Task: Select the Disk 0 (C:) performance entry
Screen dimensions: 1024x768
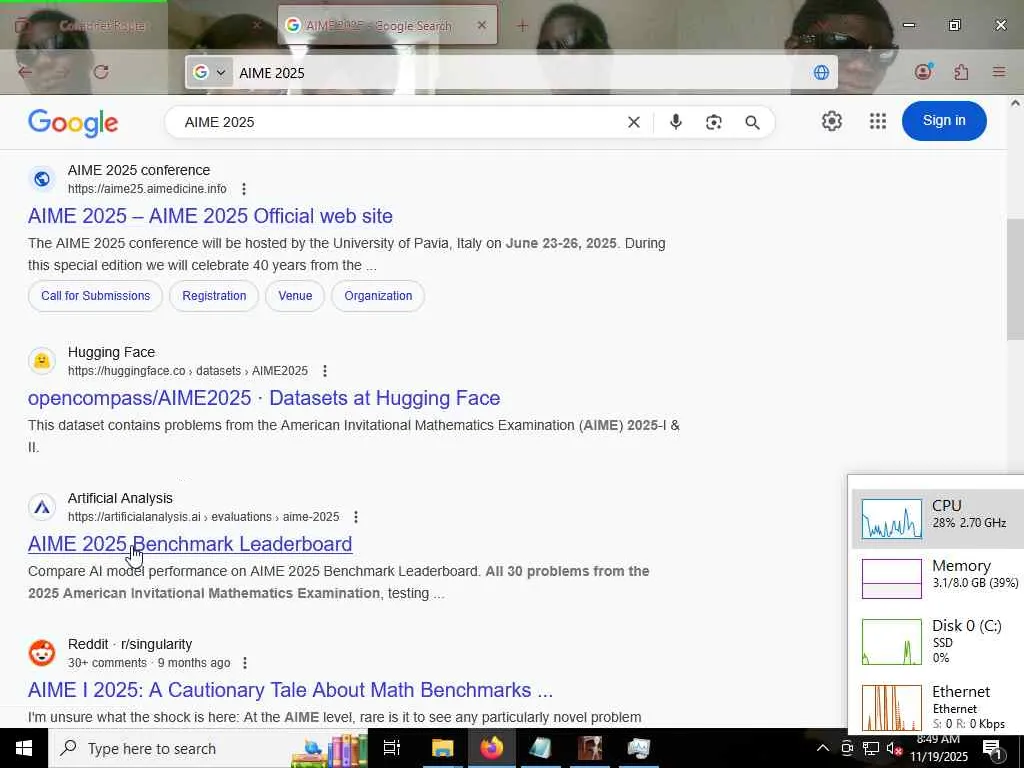Action: click(x=938, y=641)
